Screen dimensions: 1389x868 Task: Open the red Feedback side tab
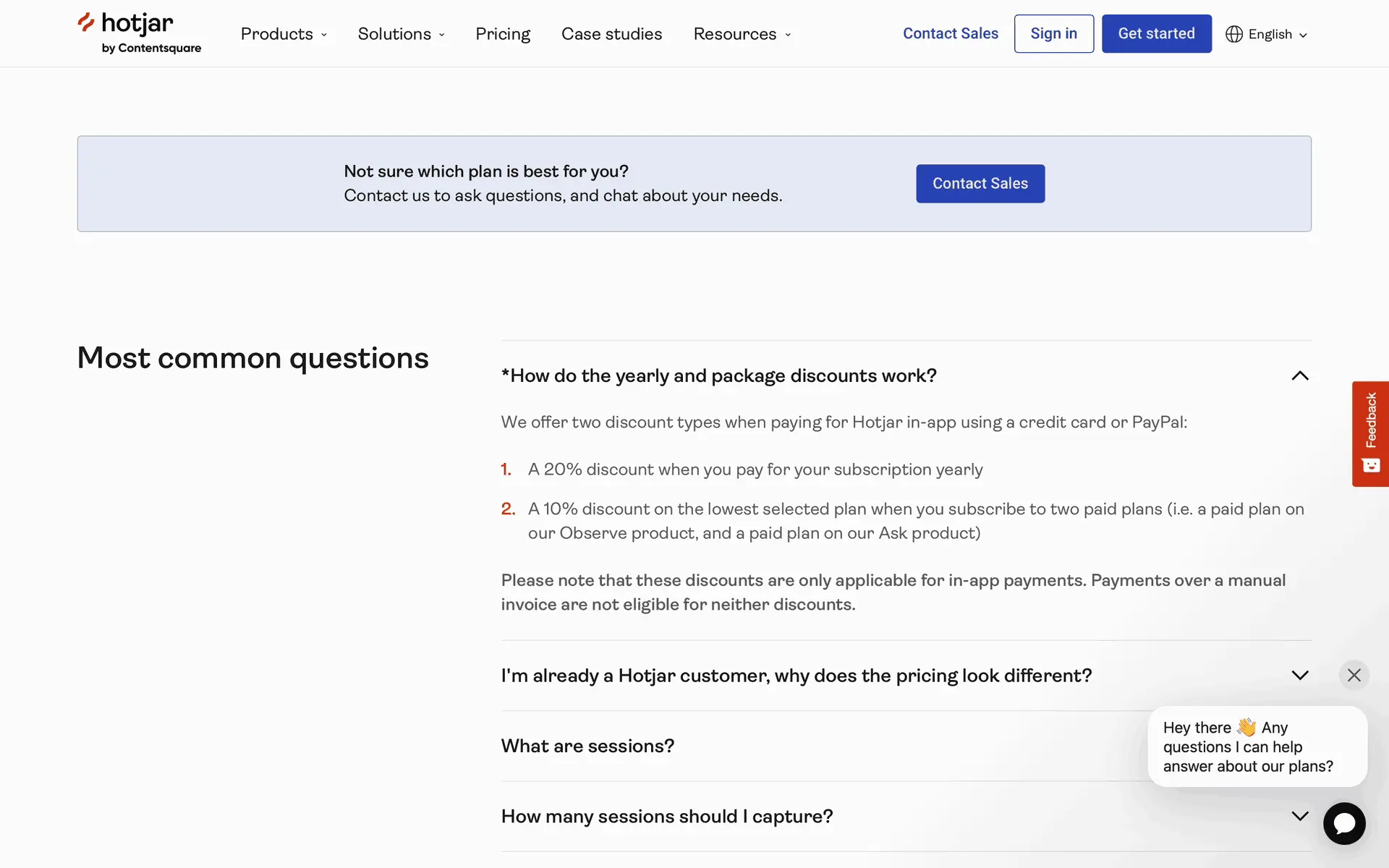point(1370,433)
